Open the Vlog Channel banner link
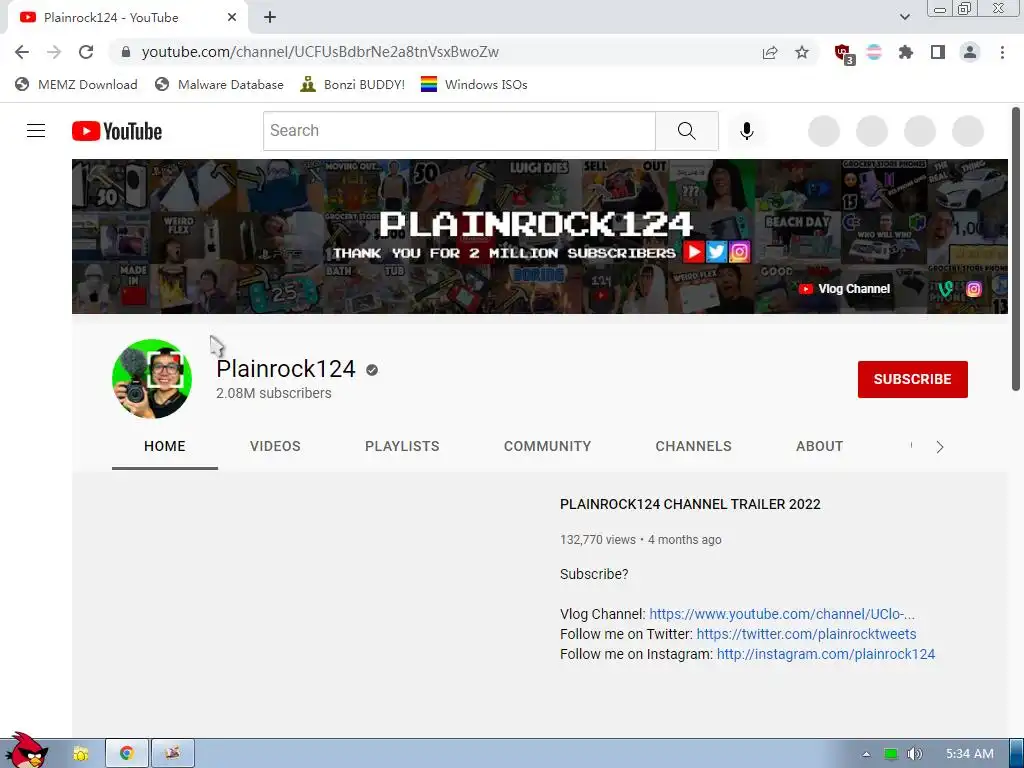 pos(844,289)
